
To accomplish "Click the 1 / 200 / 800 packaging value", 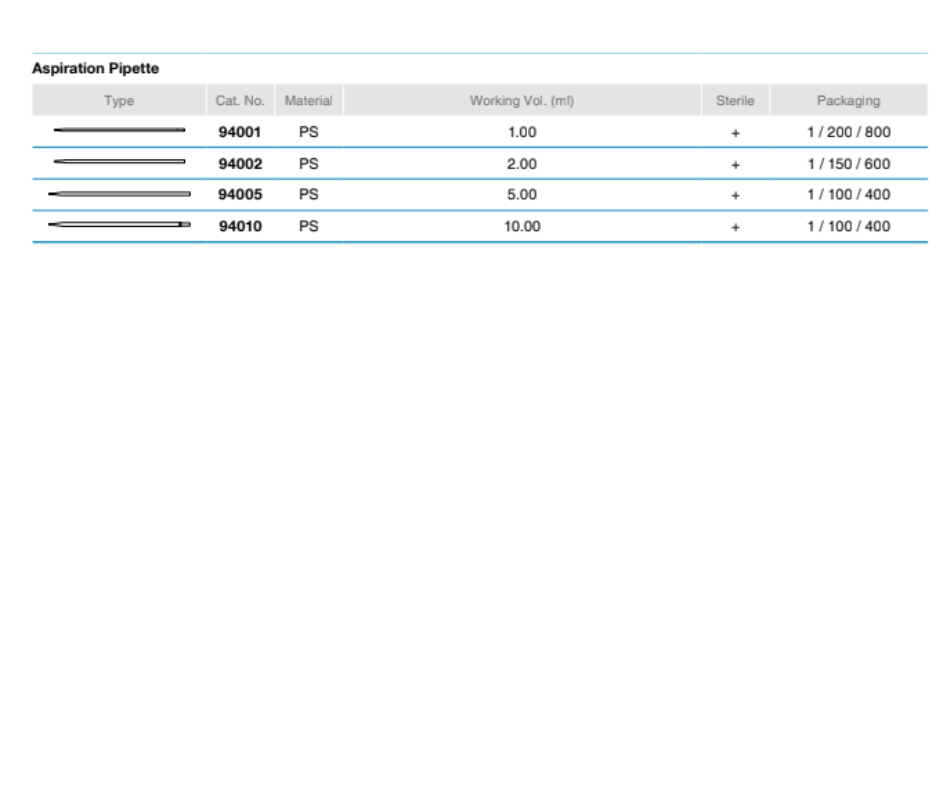I will (x=848, y=132).
